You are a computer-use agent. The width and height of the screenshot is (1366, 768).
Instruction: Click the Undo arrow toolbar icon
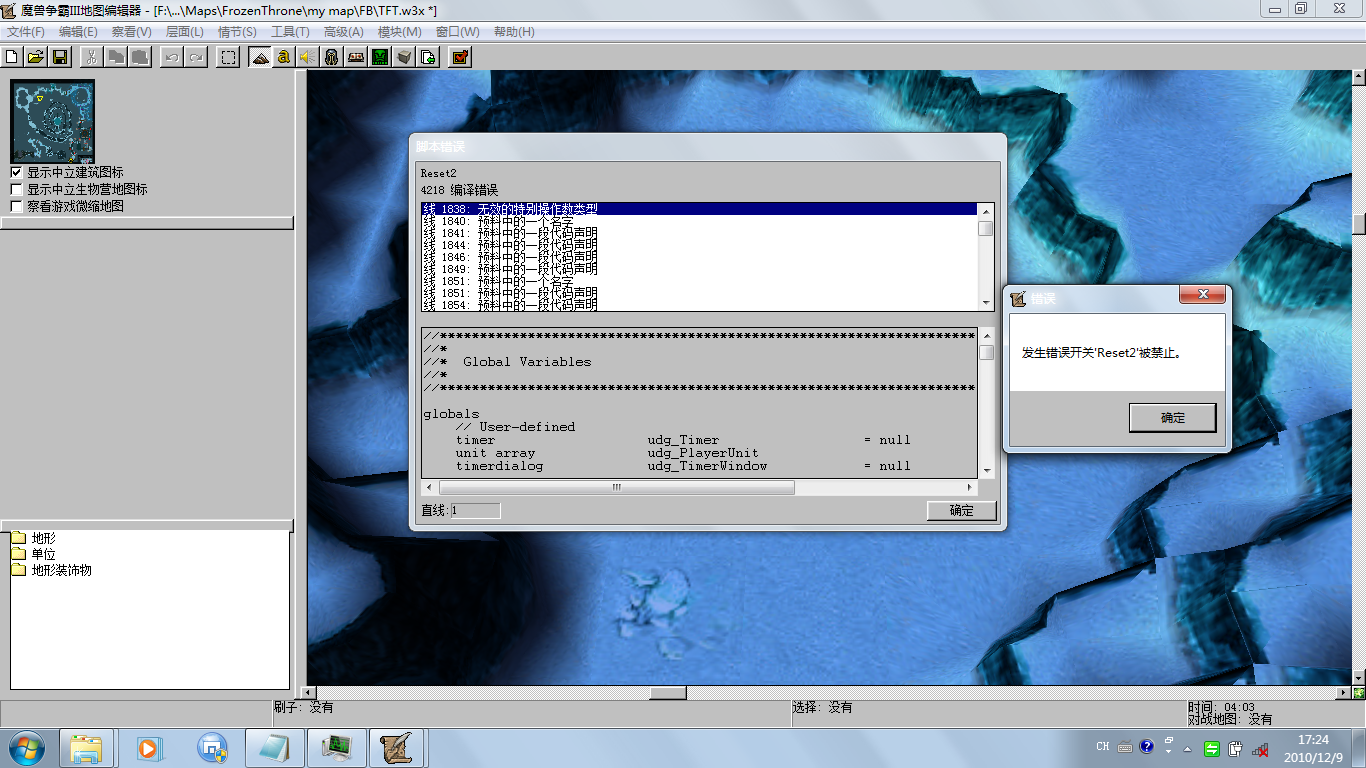pyautogui.click(x=172, y=57)
